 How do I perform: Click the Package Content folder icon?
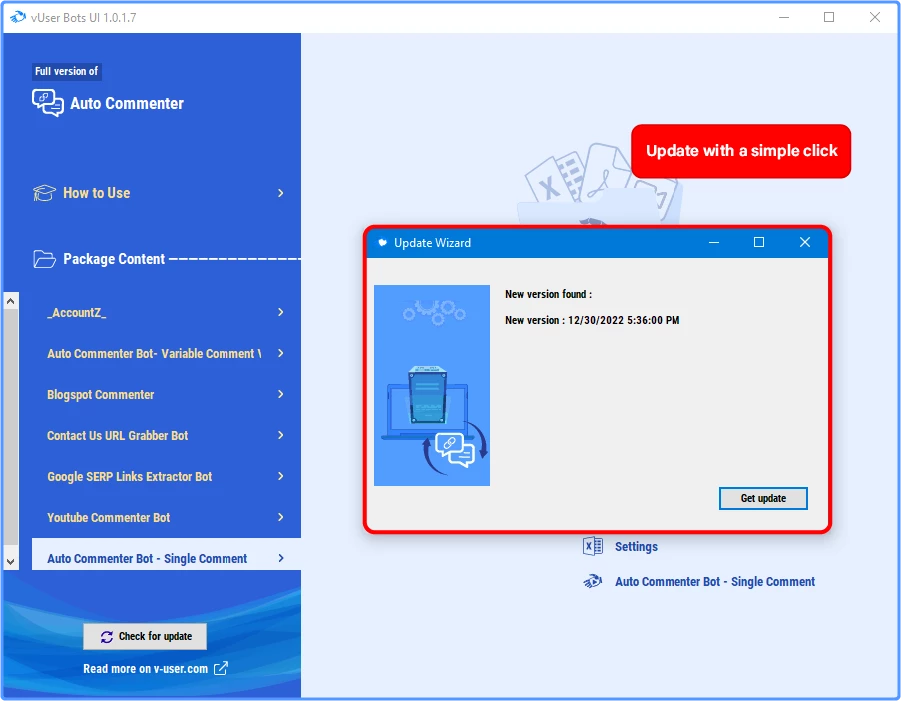tap(44, 259)
